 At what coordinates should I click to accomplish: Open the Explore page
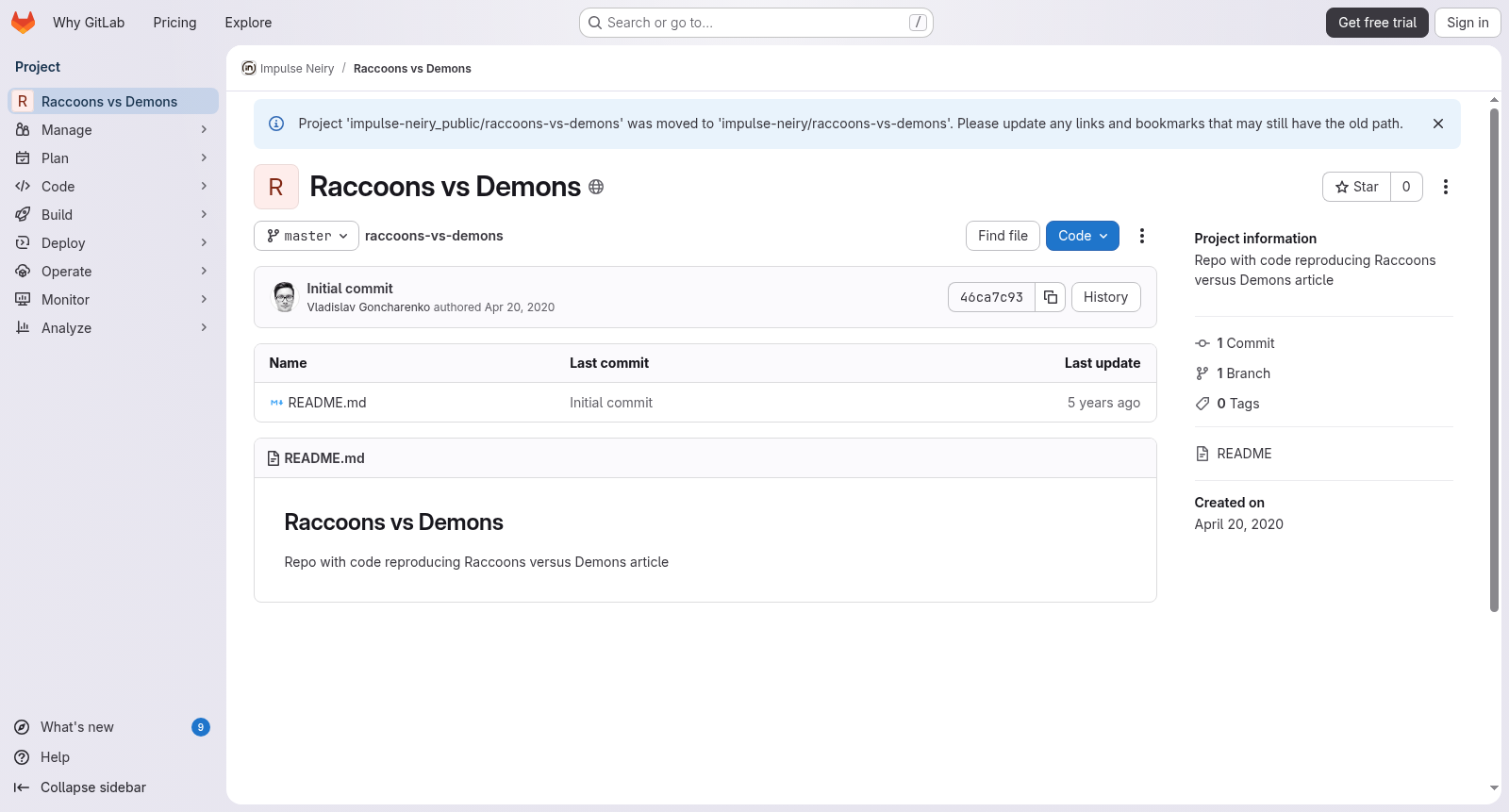coord(248,23)
